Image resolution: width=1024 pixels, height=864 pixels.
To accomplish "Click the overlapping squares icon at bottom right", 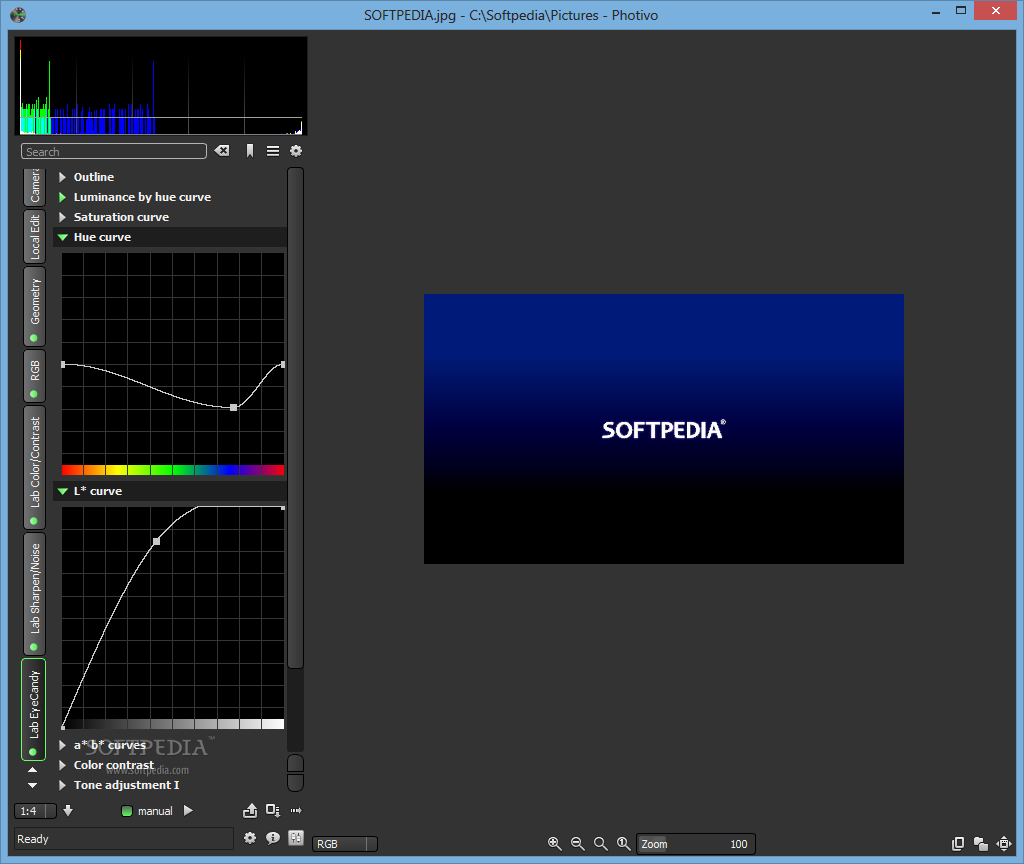I will coord(980,844).
